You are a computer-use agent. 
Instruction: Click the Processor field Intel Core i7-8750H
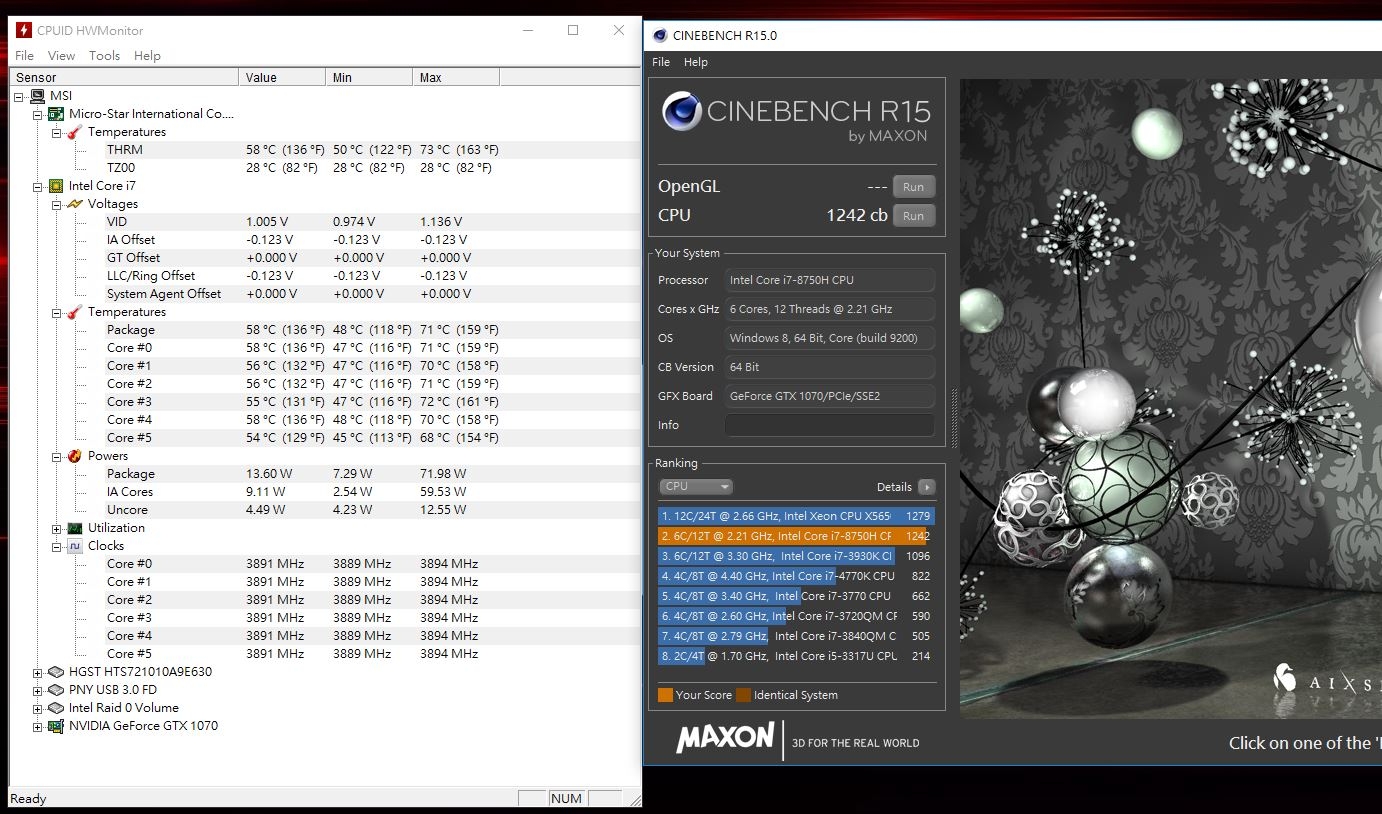coord(830,280)
